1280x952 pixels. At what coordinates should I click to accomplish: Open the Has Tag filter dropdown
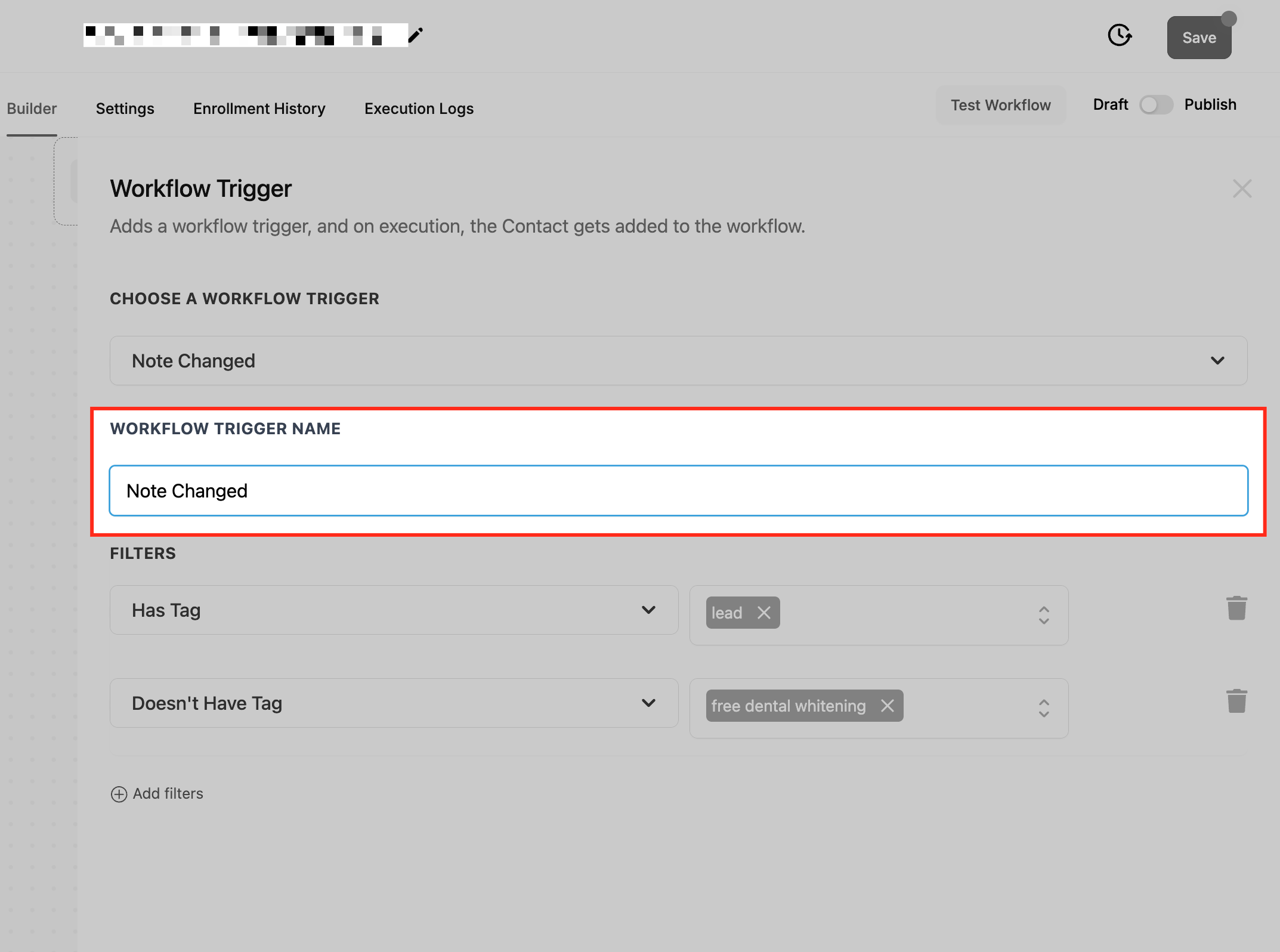[648, 610]
